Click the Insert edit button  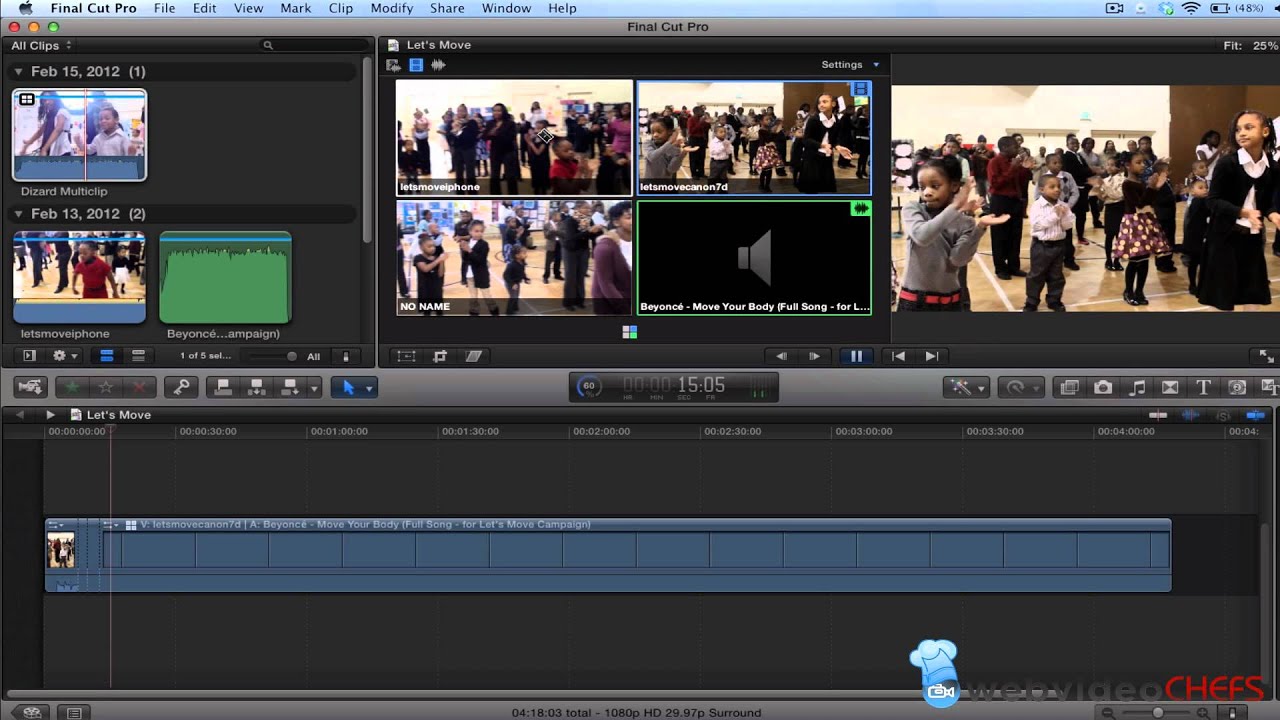click(x=256, y=387)
